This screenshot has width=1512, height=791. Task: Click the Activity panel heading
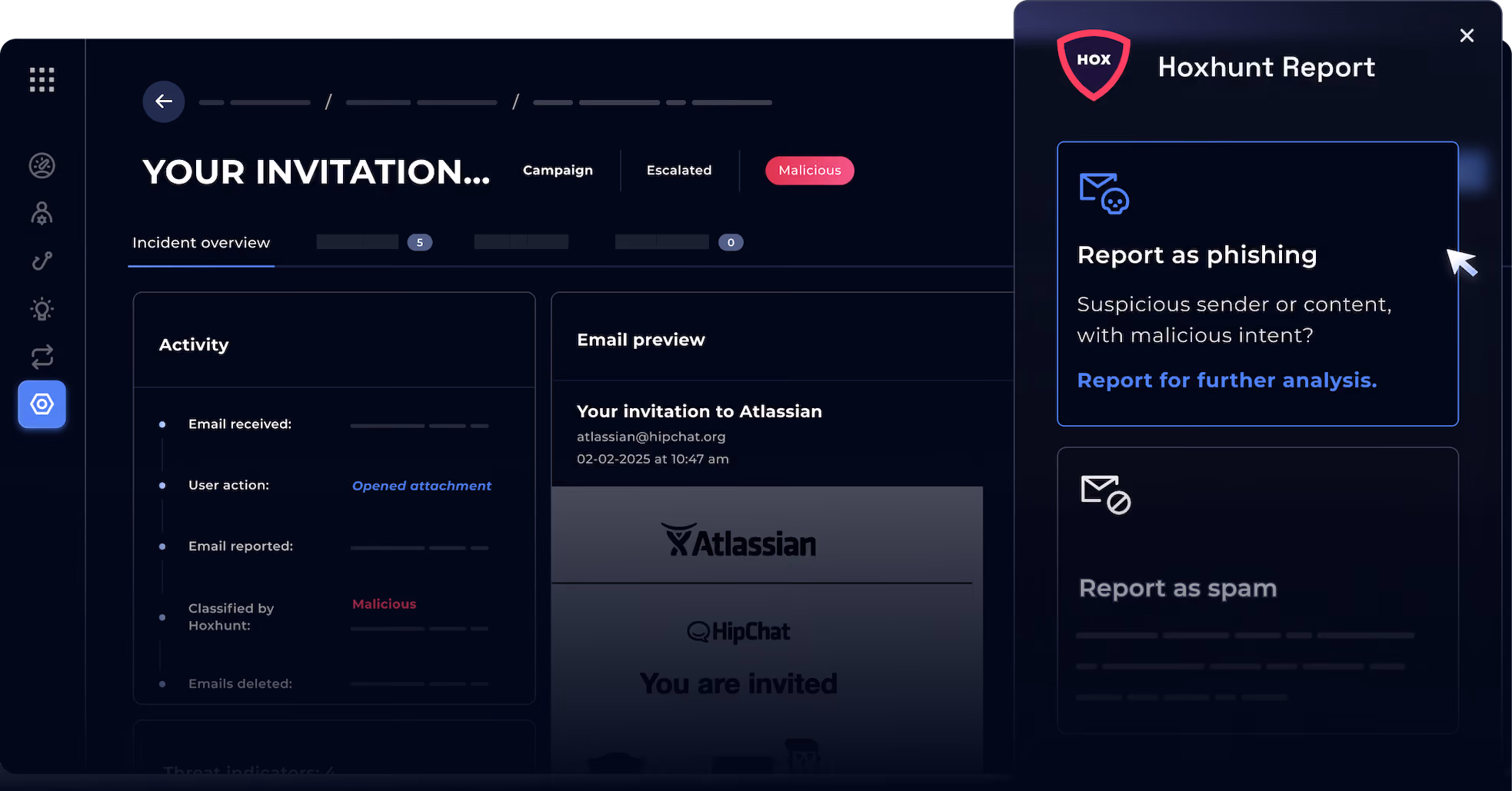click(194, 344)
